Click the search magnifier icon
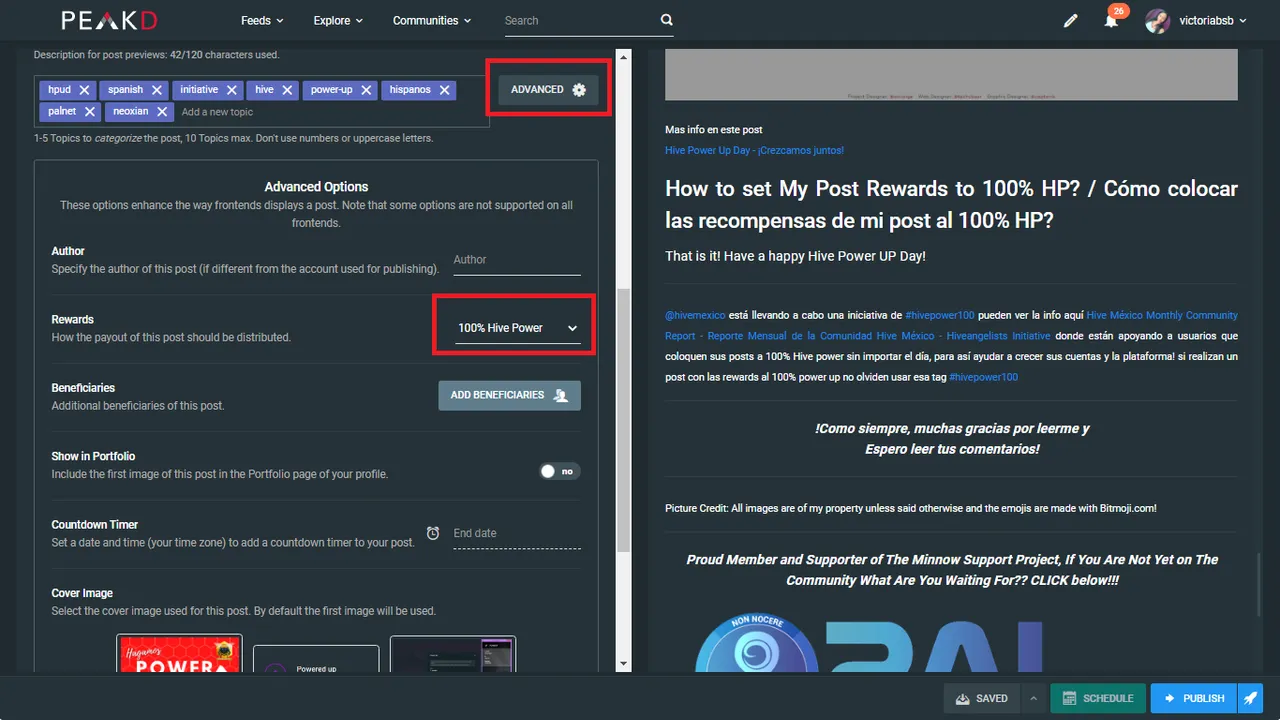 (x=667, y=20)
